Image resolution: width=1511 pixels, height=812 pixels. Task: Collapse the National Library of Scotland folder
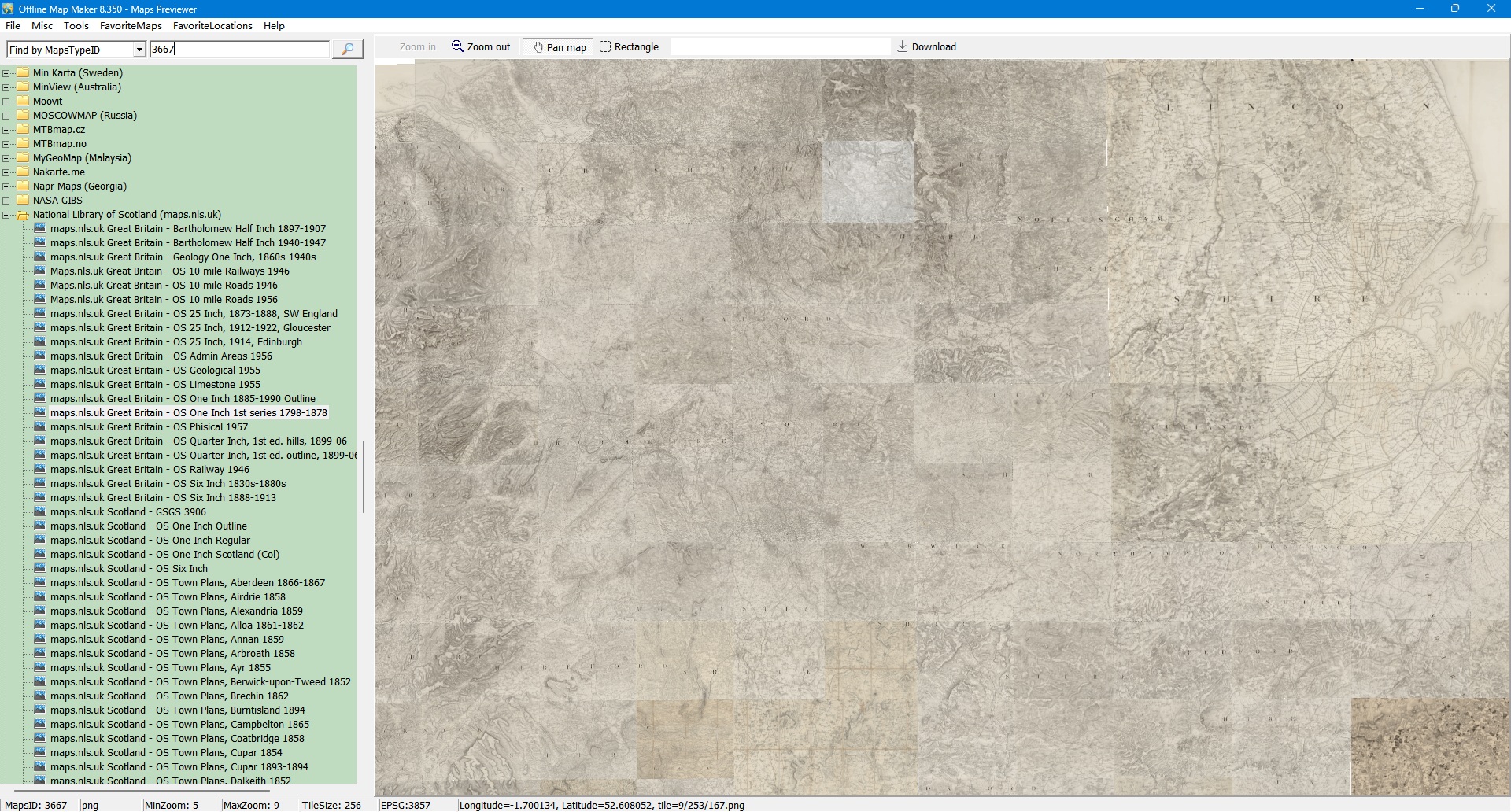click(6, 215)
